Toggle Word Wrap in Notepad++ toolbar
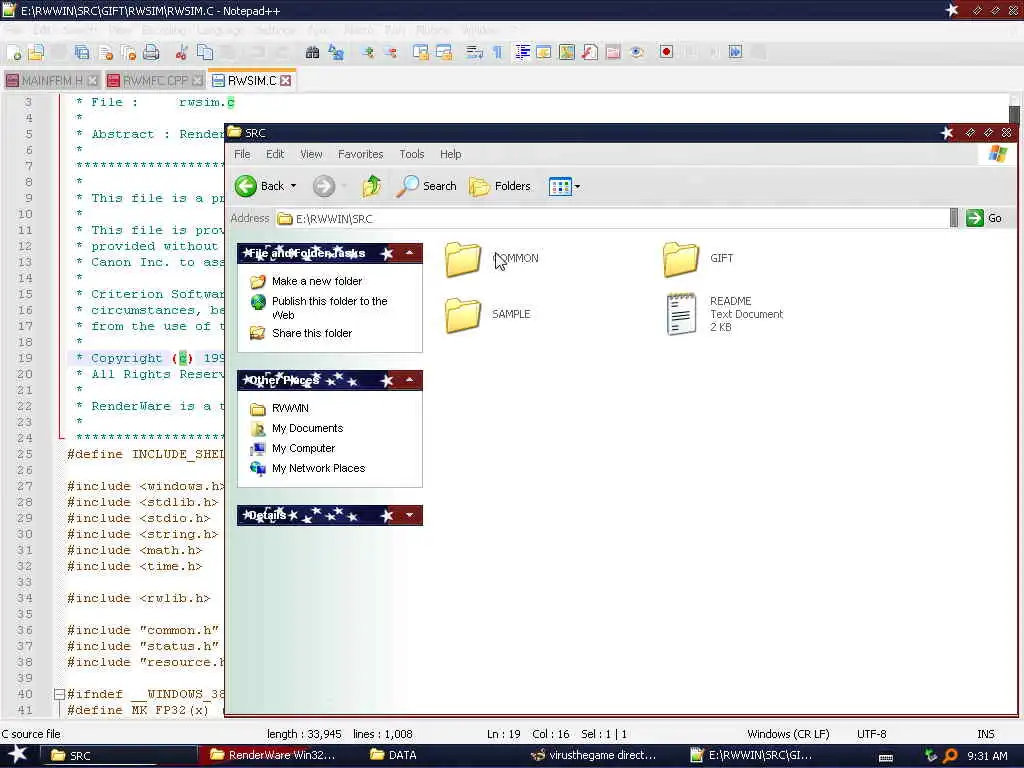Viewport: 1024px width, 768px height. click(475, 52)
